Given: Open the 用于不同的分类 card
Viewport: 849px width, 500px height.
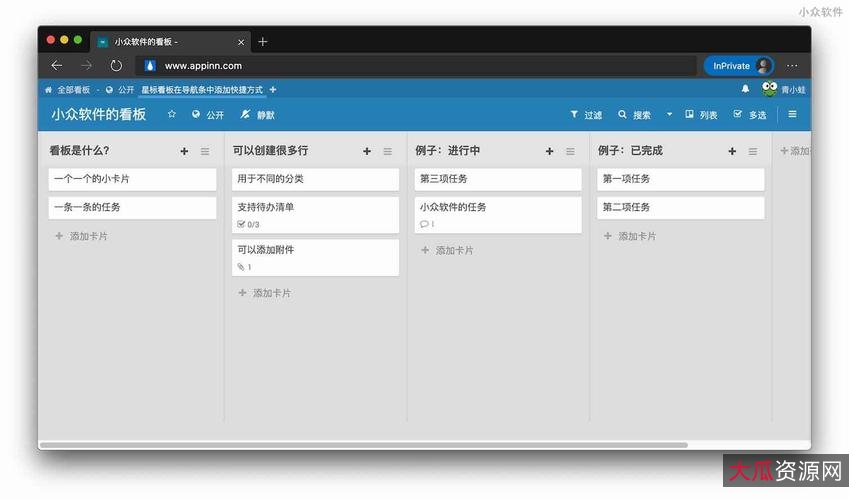Looking at the screenshot, I should click(x=315, y=179).
